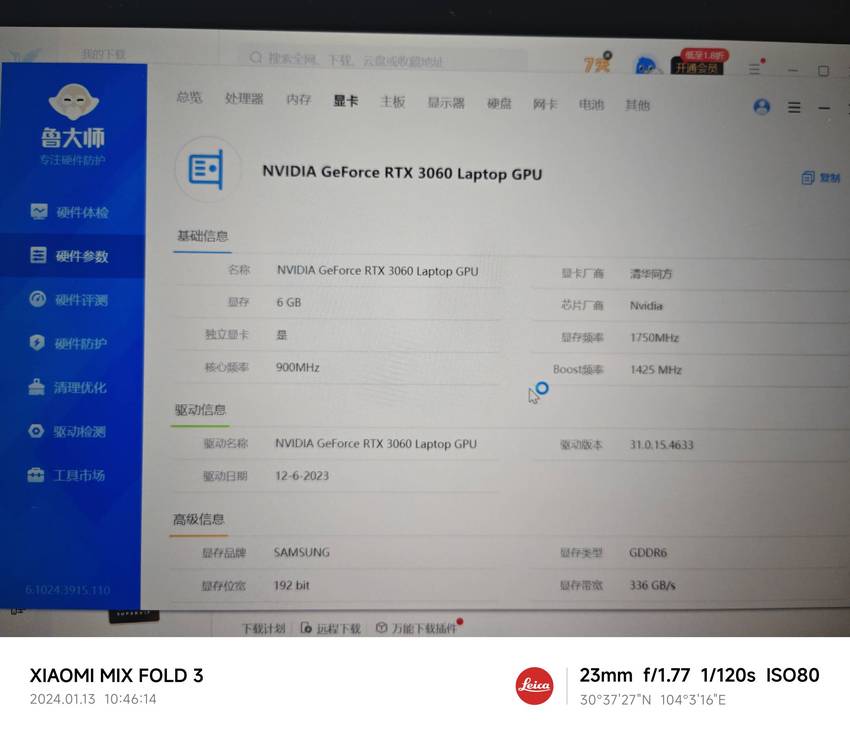The height and width of the screenshot is (735, 850).
Task: Click 万能下载插件 in background window
Action: (x=416, y=628)
